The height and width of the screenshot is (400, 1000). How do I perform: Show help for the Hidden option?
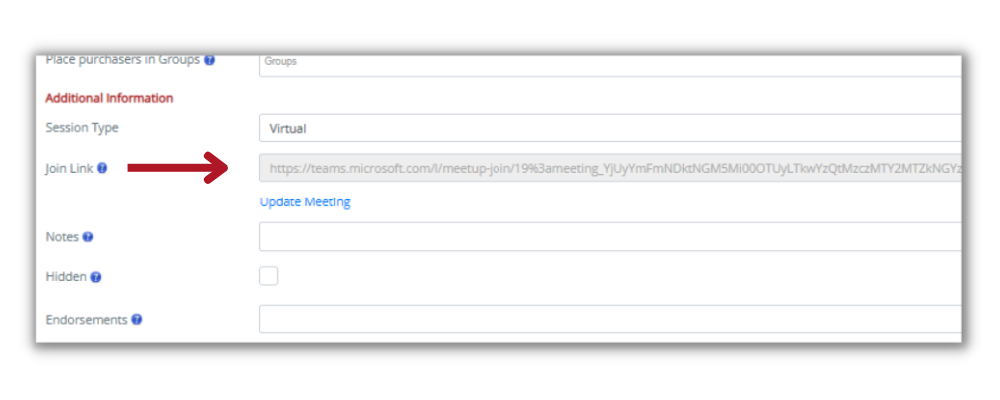96,278
